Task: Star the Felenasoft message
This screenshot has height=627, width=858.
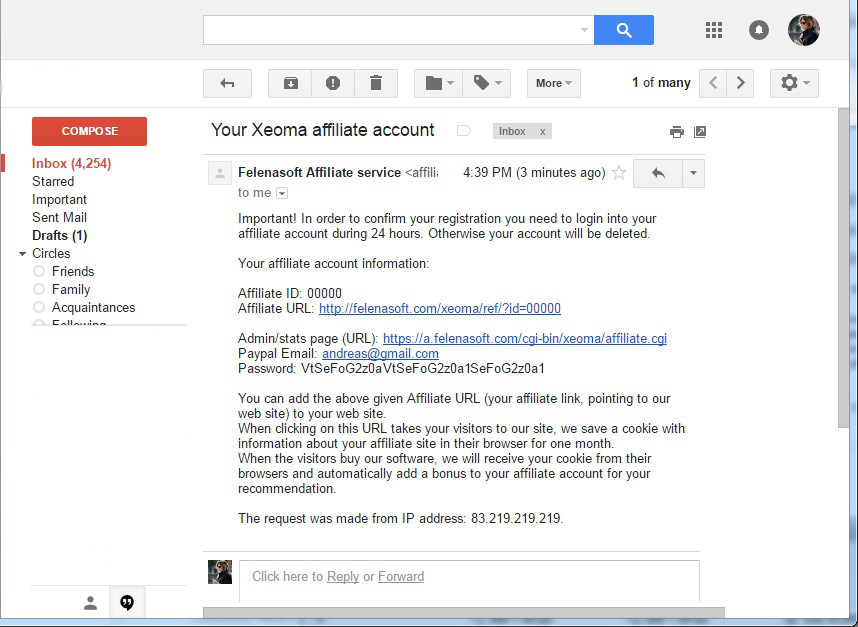Action: (x=619, y=173)
